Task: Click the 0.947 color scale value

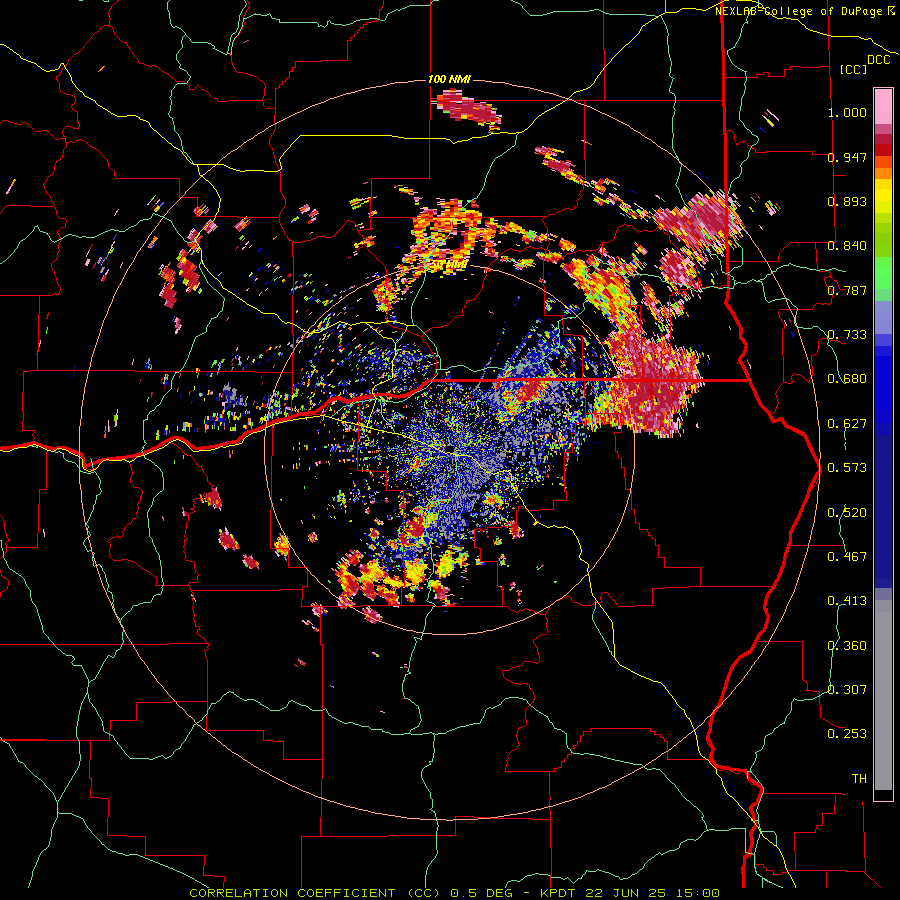Action: coord(847,157)
